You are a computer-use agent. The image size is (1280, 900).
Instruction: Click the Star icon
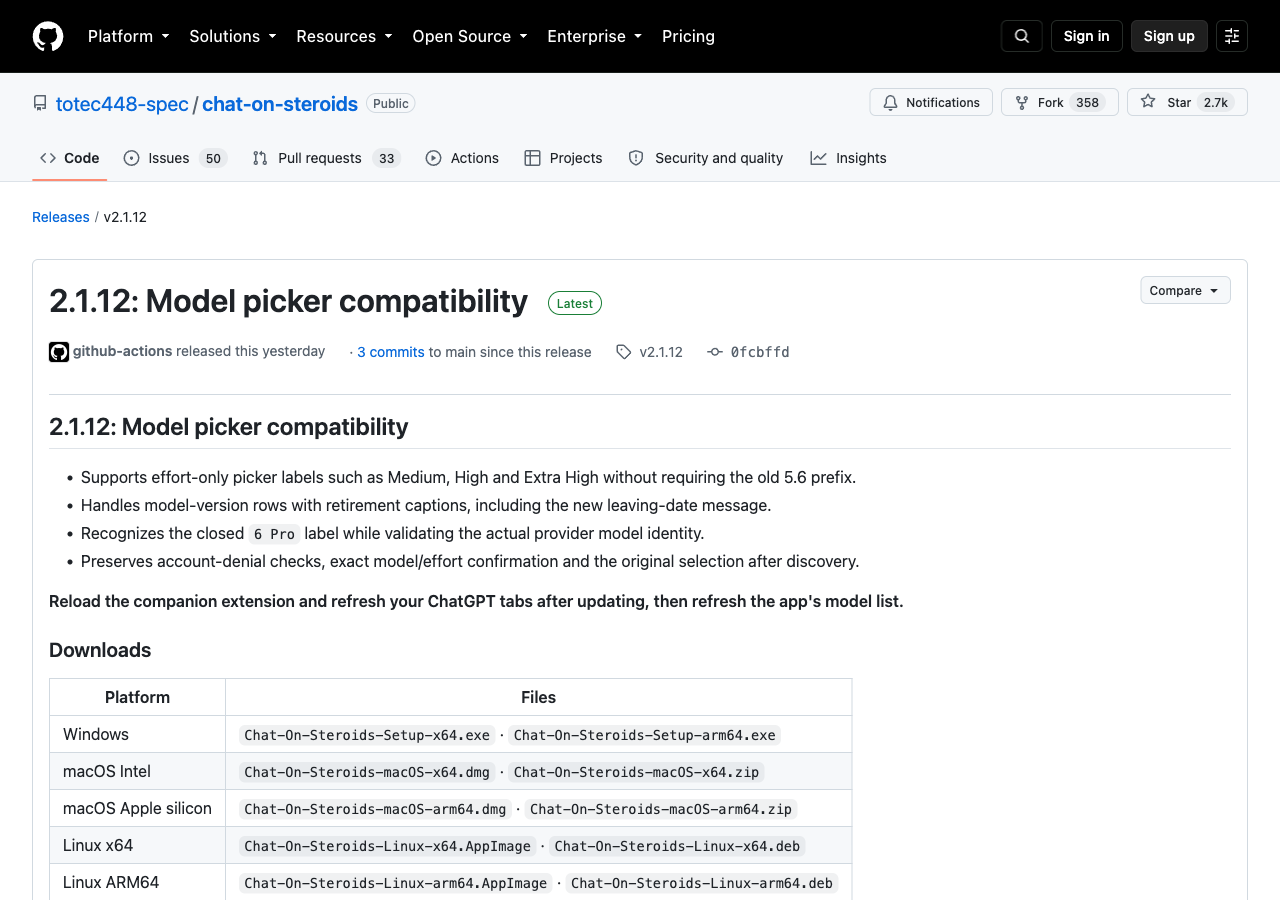(x=1148, y=102)
